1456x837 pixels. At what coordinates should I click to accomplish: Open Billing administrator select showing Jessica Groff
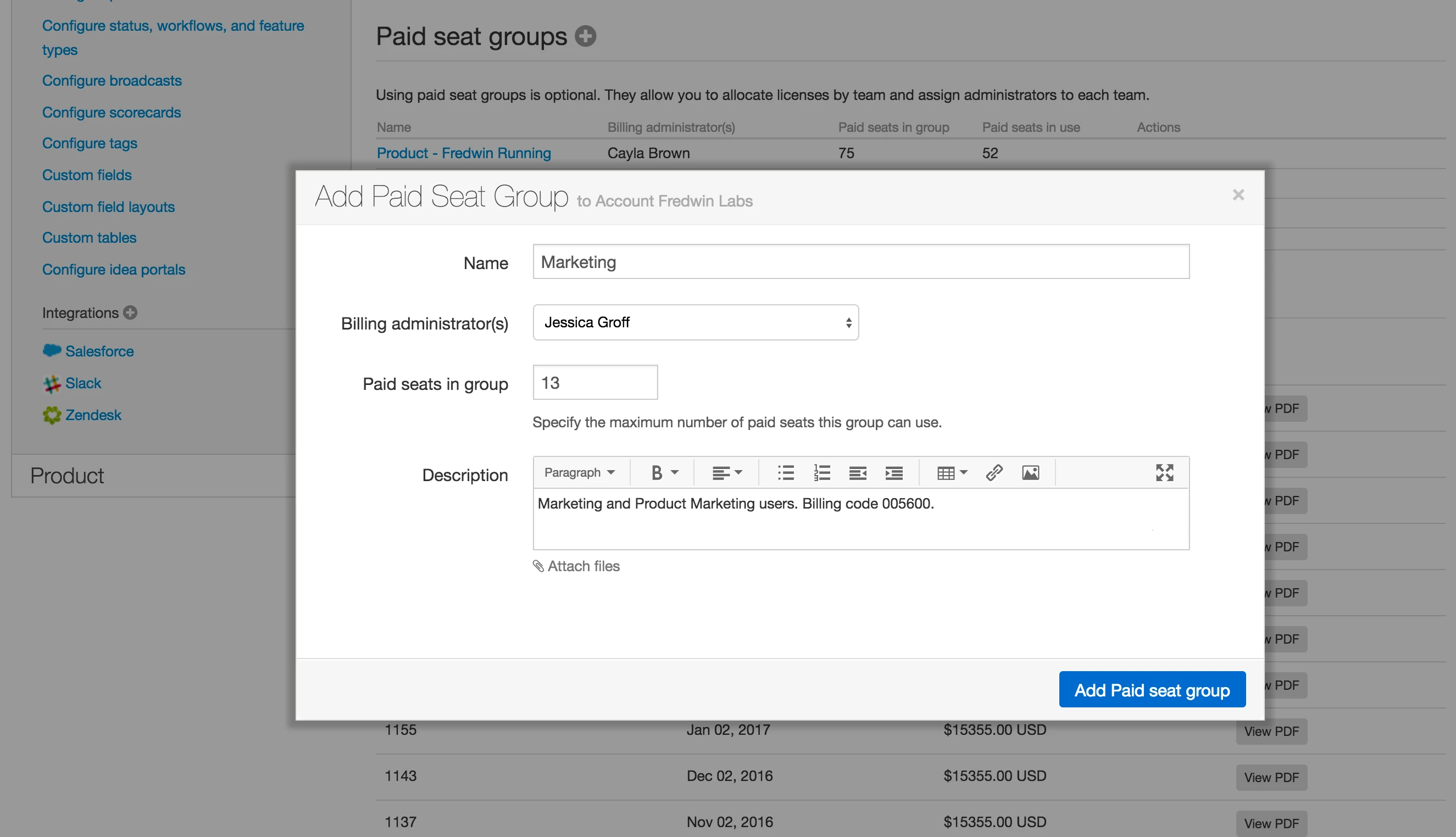695,322
